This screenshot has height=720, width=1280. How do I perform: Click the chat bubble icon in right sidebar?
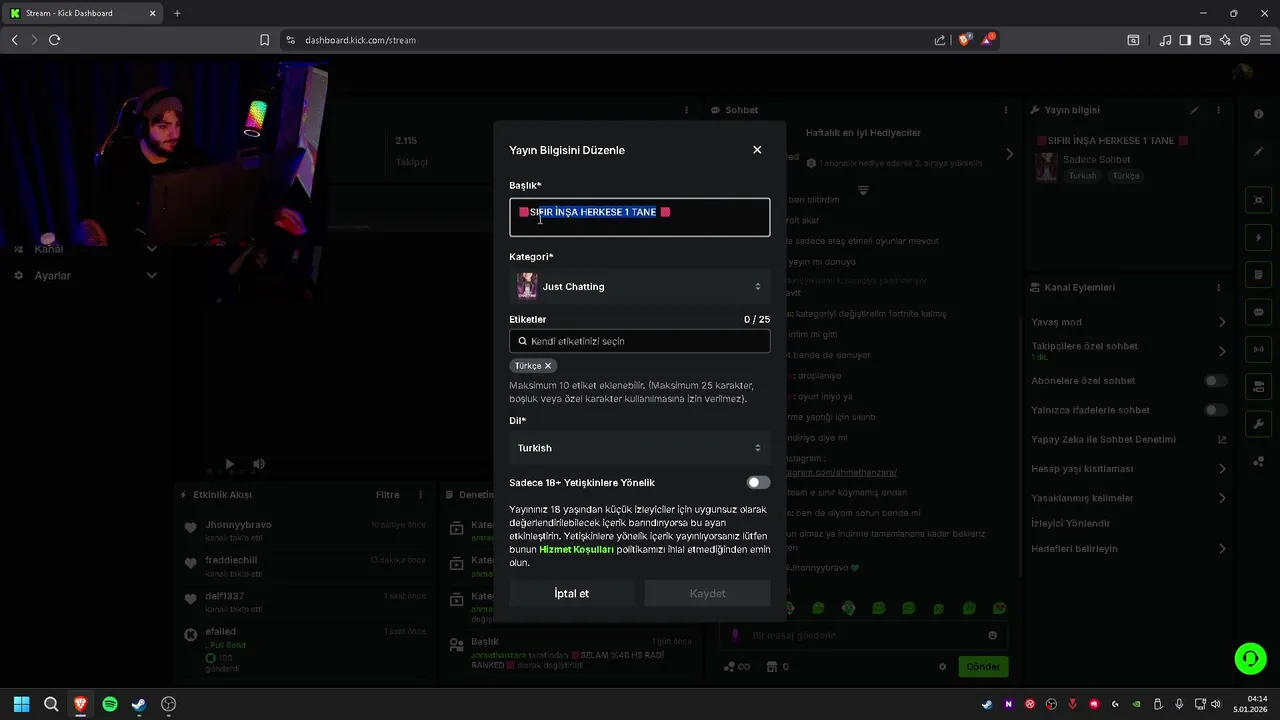pos(1258,312)
